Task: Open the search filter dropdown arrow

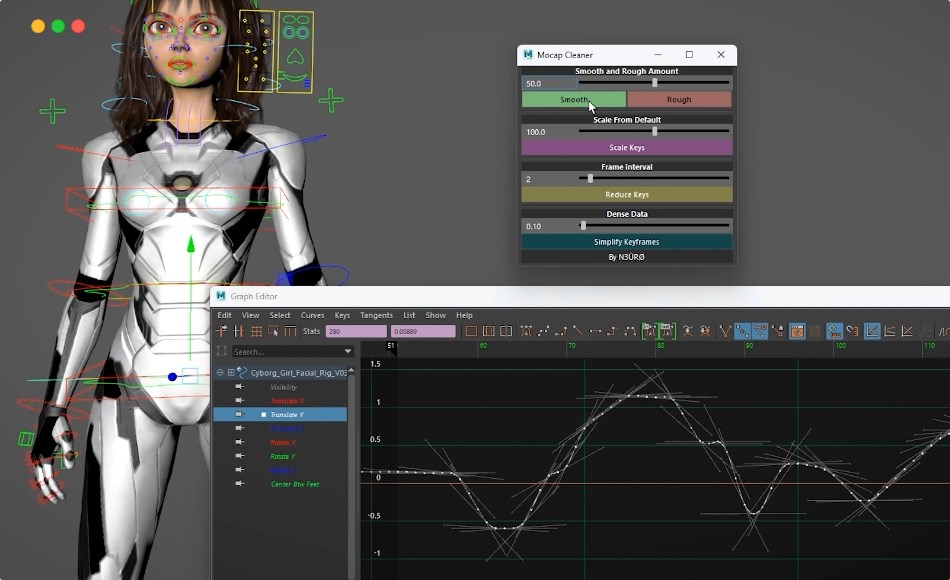Action: (348, 351)
